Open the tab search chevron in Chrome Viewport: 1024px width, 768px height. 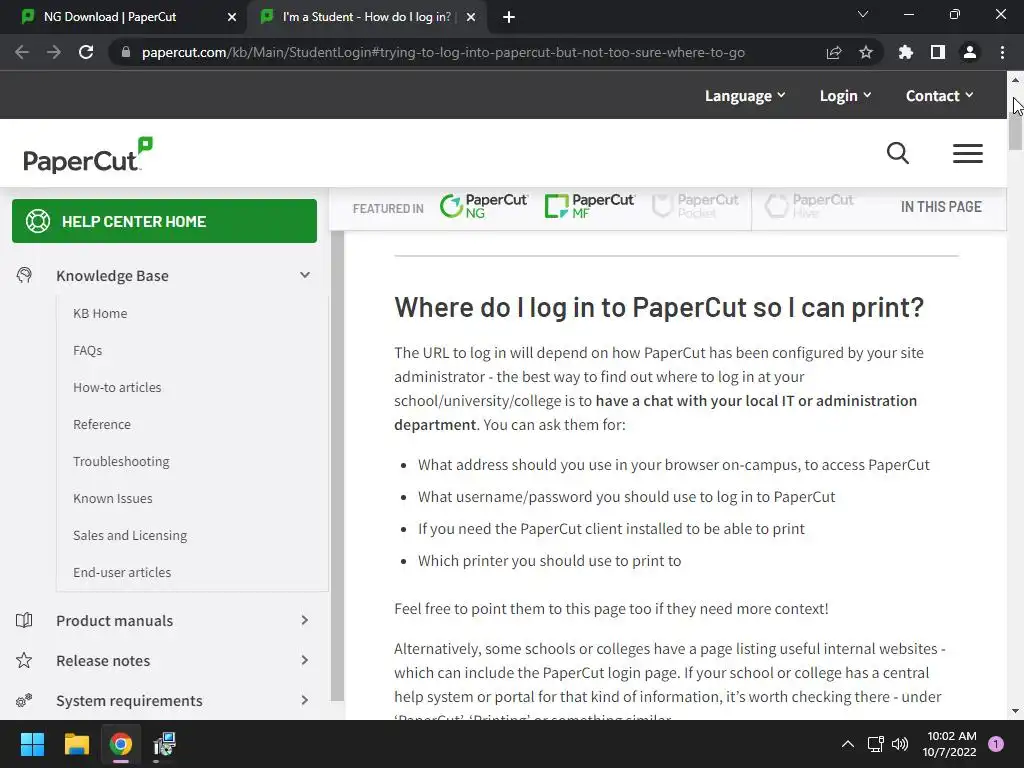pyautogui.click(x=863, y=14)
